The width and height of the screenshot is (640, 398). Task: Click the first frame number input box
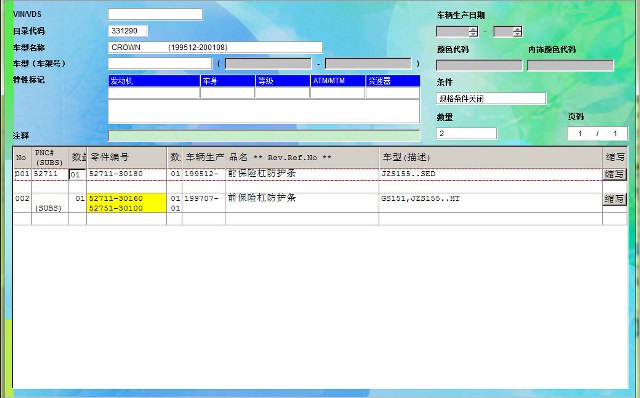pyautogui.click(x=160, y=63)
